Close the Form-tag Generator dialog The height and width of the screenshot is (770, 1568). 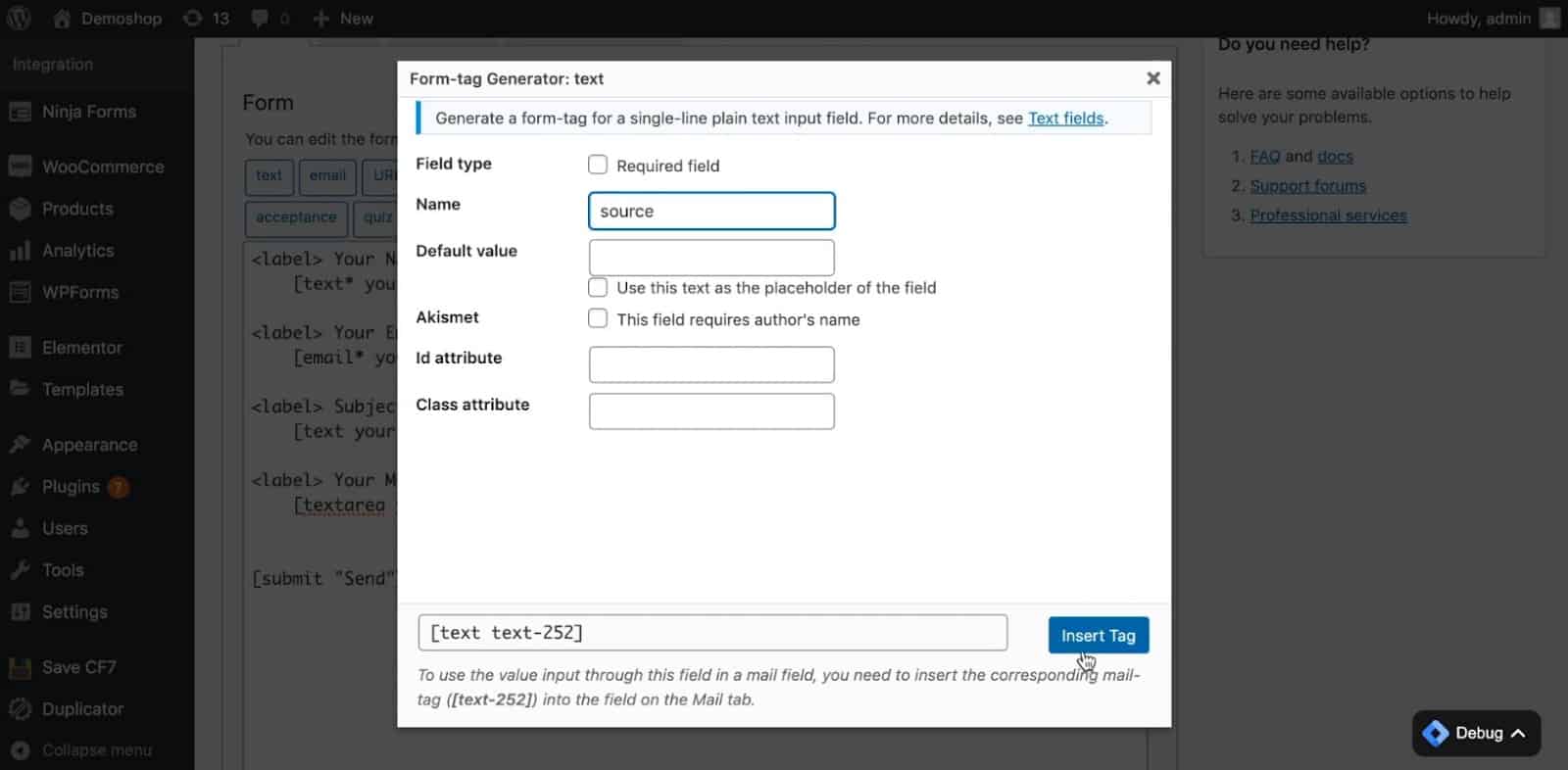[1153, 78]
